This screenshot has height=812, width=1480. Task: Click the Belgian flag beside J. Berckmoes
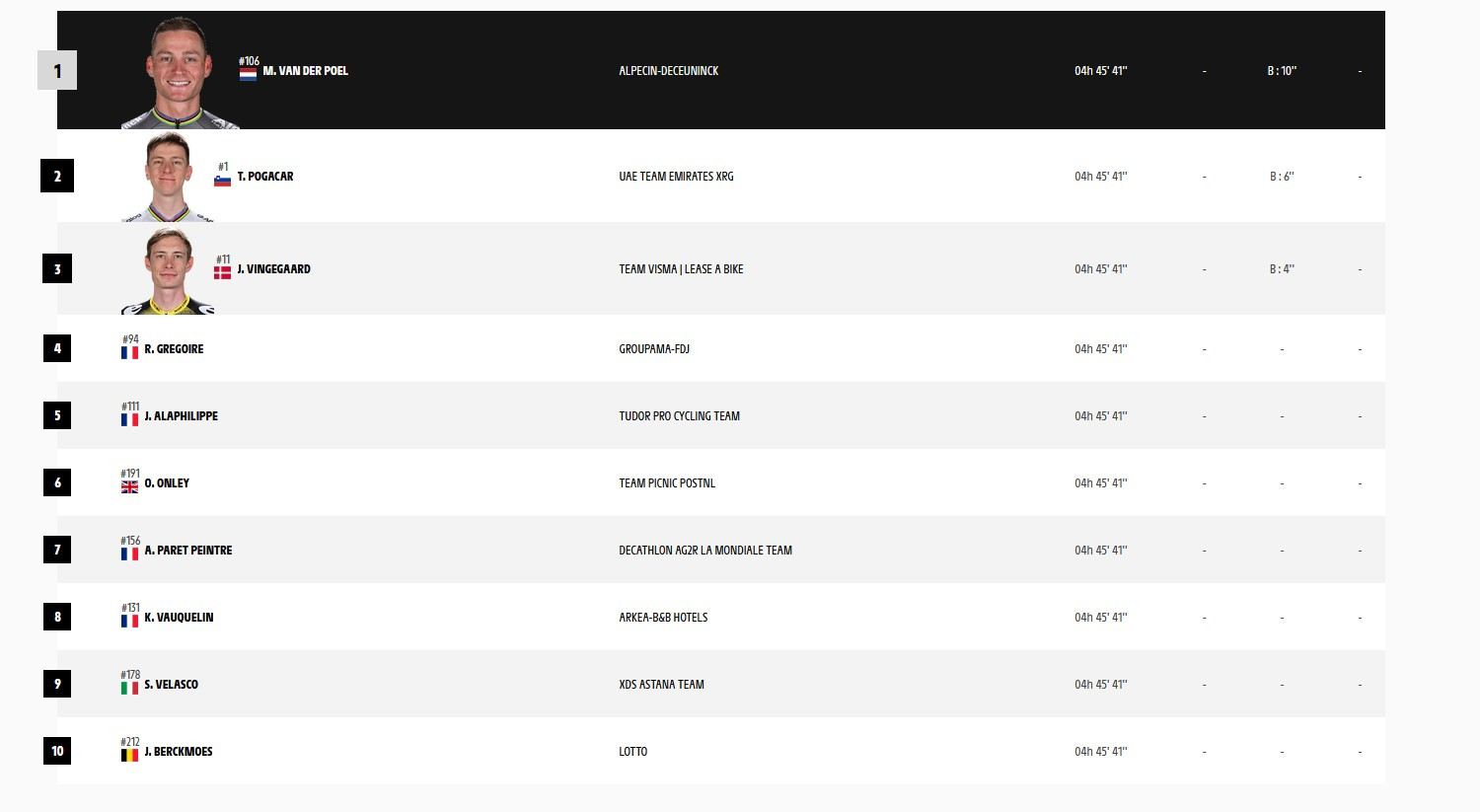(129, 755)
